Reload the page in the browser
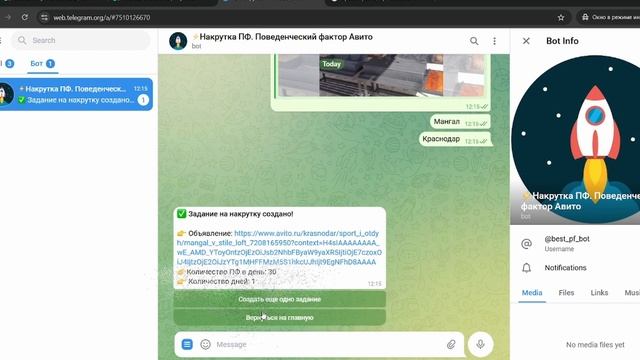The height and width of the screenshot is (360, 640). (x=25, y=17)
